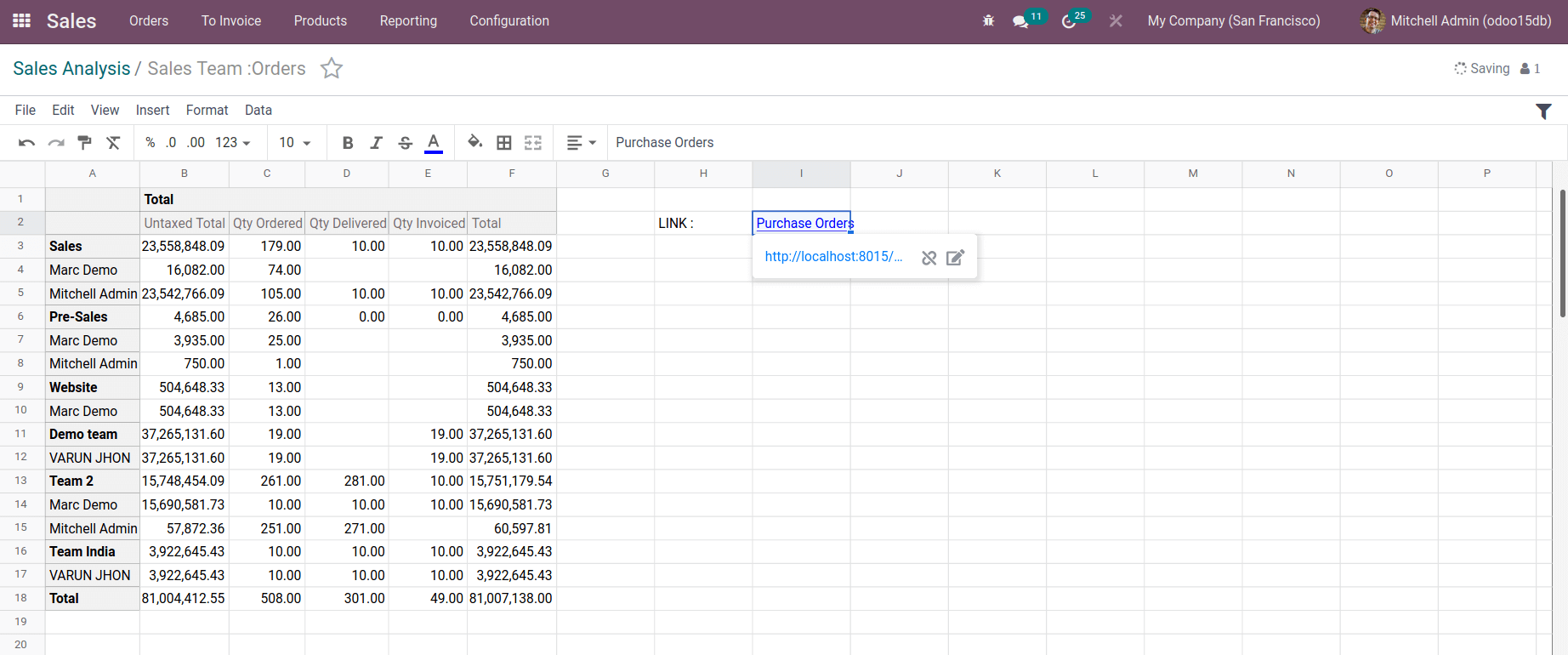Click the VARUN JHON cell in row 12
Image resolution: width=1568 pixels, height=655 pixels.
click(x=93, y=458)
